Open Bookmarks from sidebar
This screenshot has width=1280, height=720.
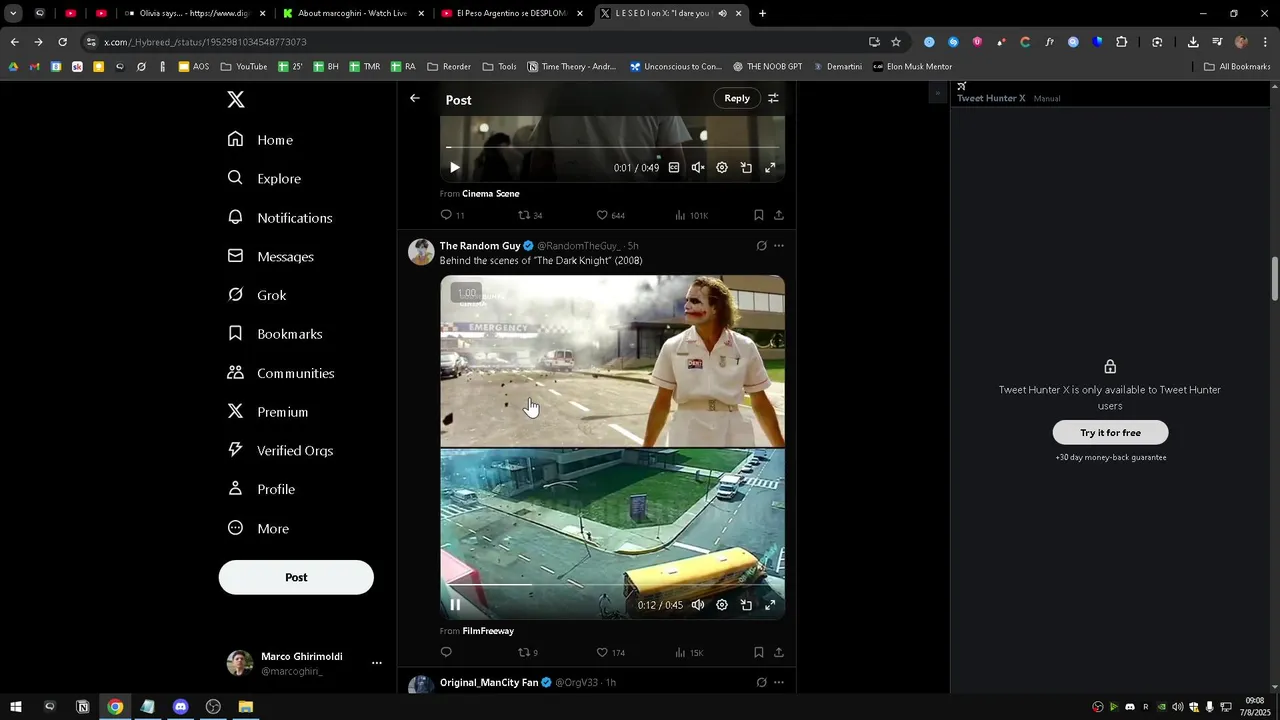274,334
